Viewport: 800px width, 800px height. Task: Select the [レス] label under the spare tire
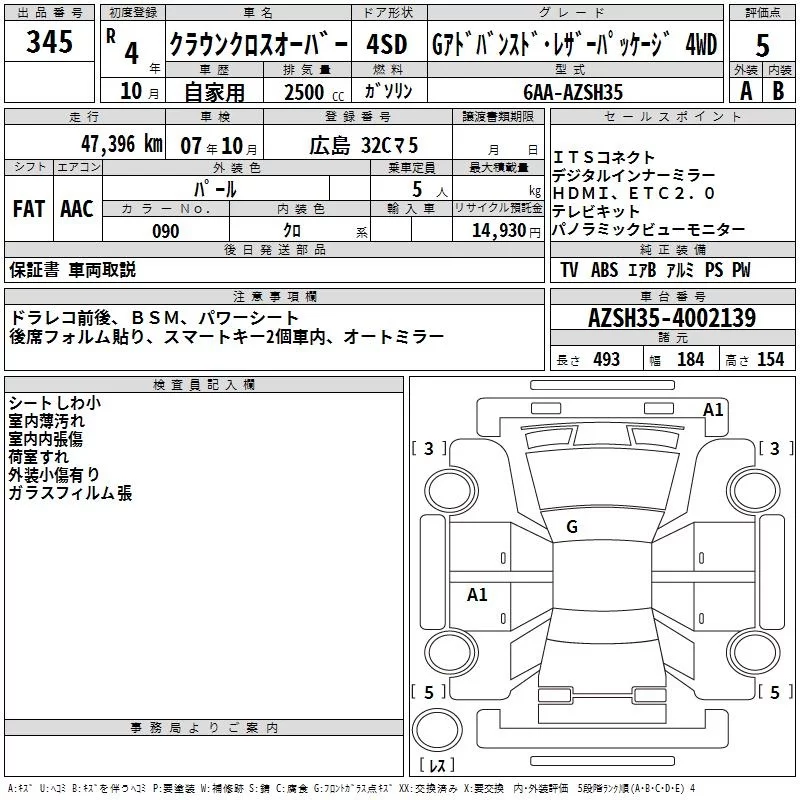(x=437, y=765)
